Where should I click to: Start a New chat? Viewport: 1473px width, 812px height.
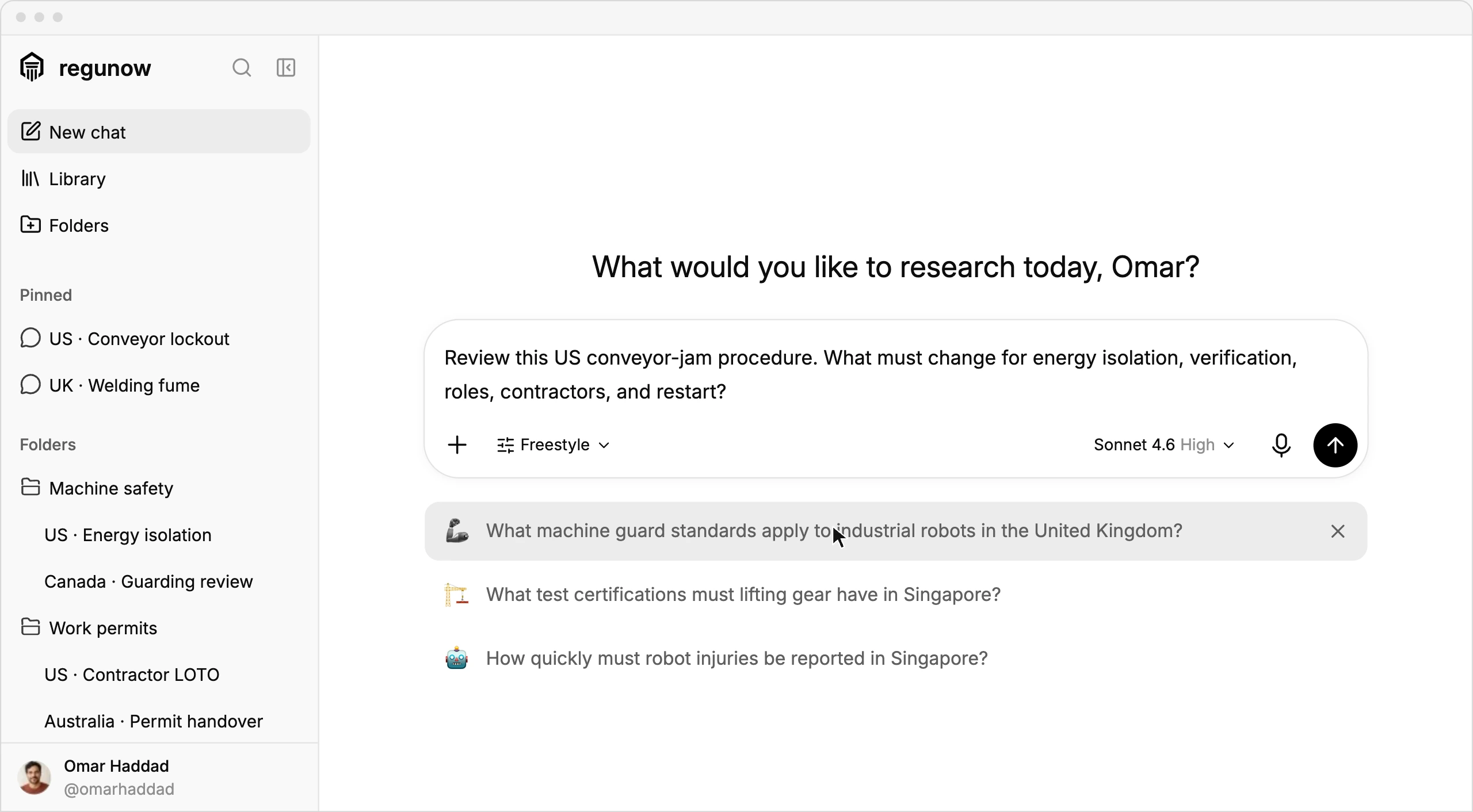[x=159, y=132]
